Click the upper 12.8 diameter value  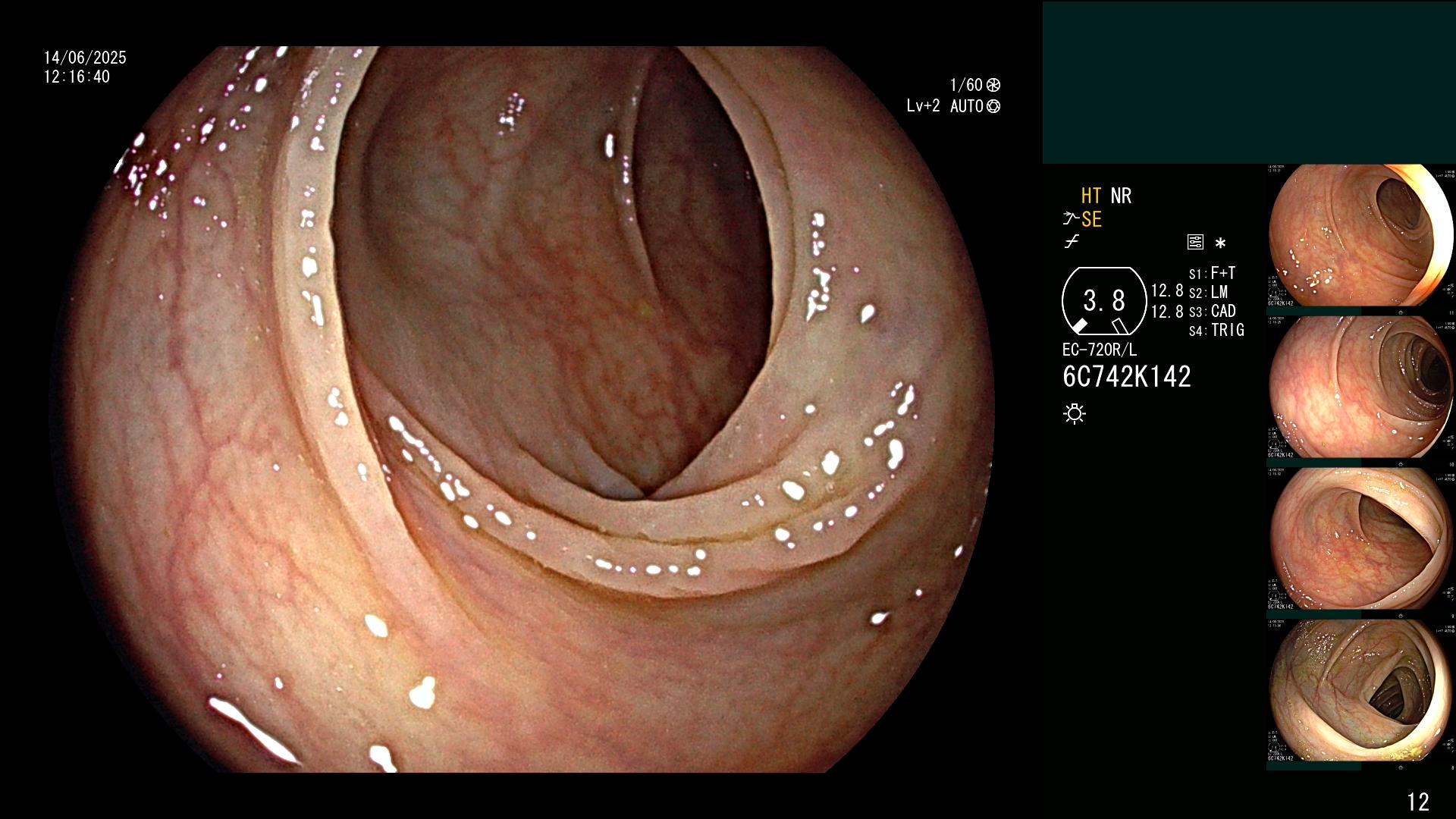pyautogui.click(x=1167, y=290)
